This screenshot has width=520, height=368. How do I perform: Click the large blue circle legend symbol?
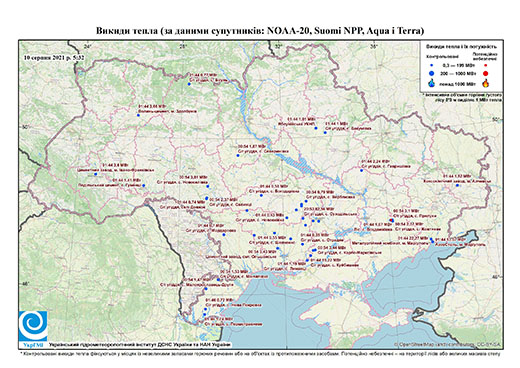click(x=432, y=73)
